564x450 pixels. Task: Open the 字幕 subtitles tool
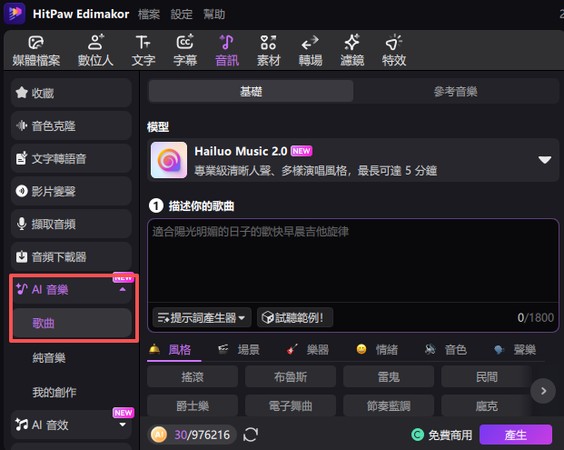pyautogui.click(x=185, y=51)
